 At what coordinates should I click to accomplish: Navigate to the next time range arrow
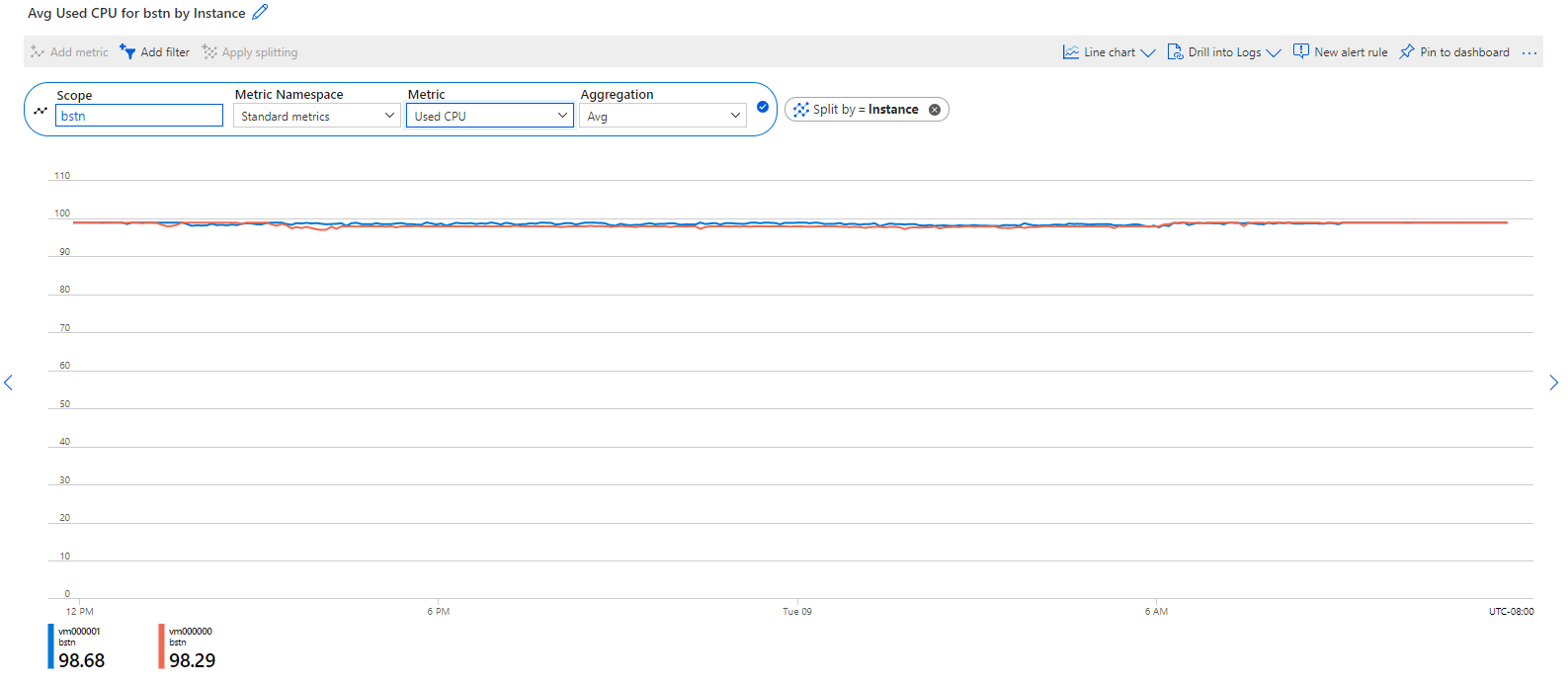point(1554,383)
